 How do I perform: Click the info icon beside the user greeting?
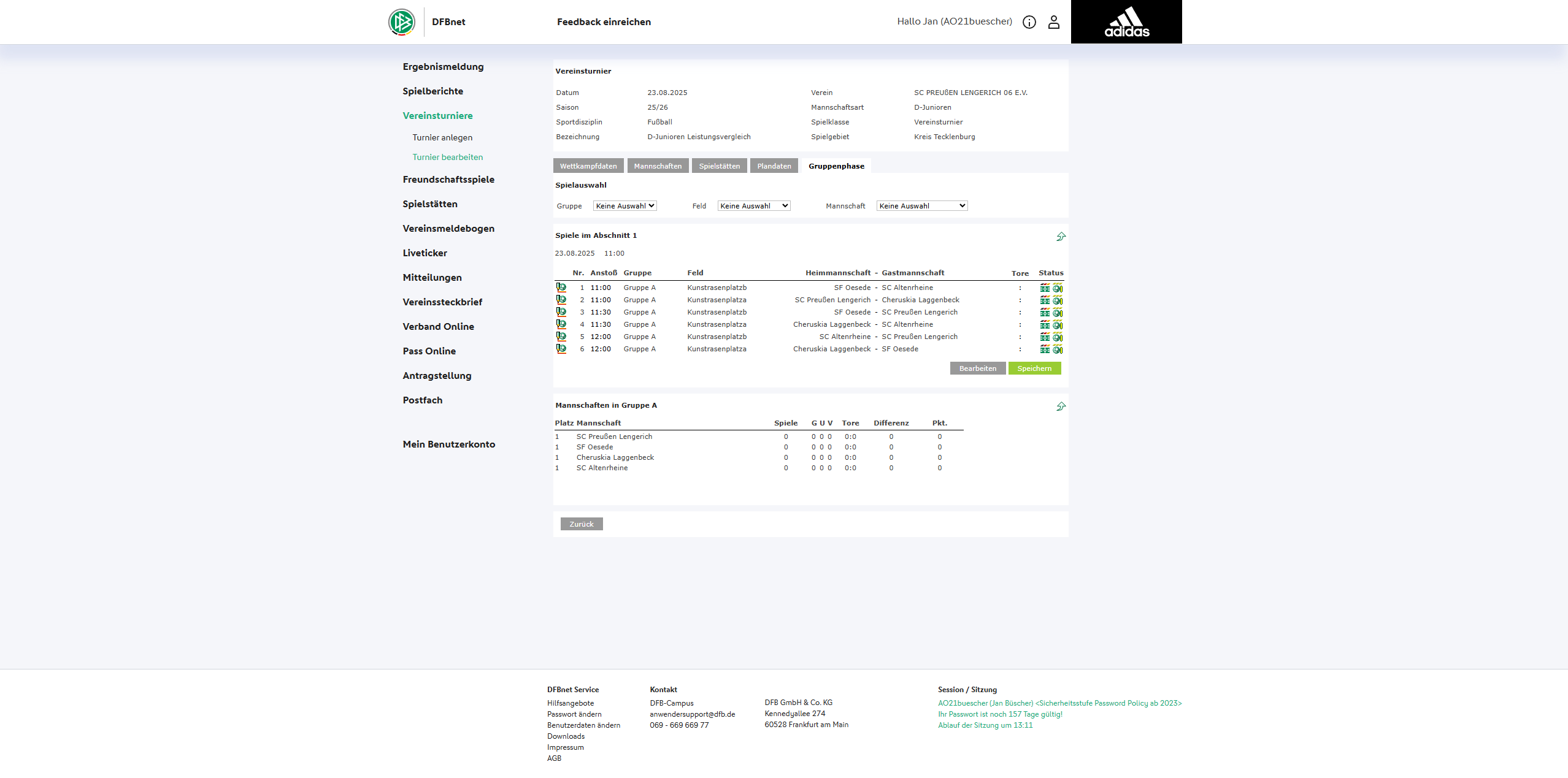tap(1029, 22)
